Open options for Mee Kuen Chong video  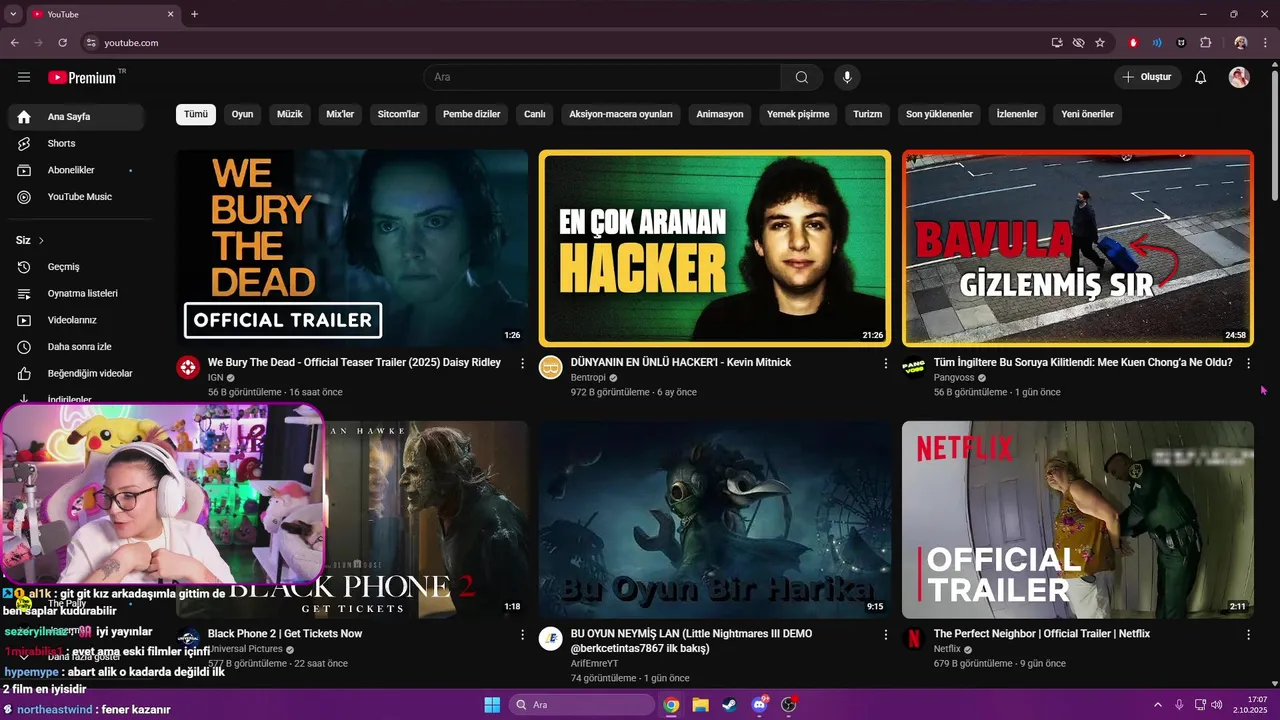tap(1248, 363)
